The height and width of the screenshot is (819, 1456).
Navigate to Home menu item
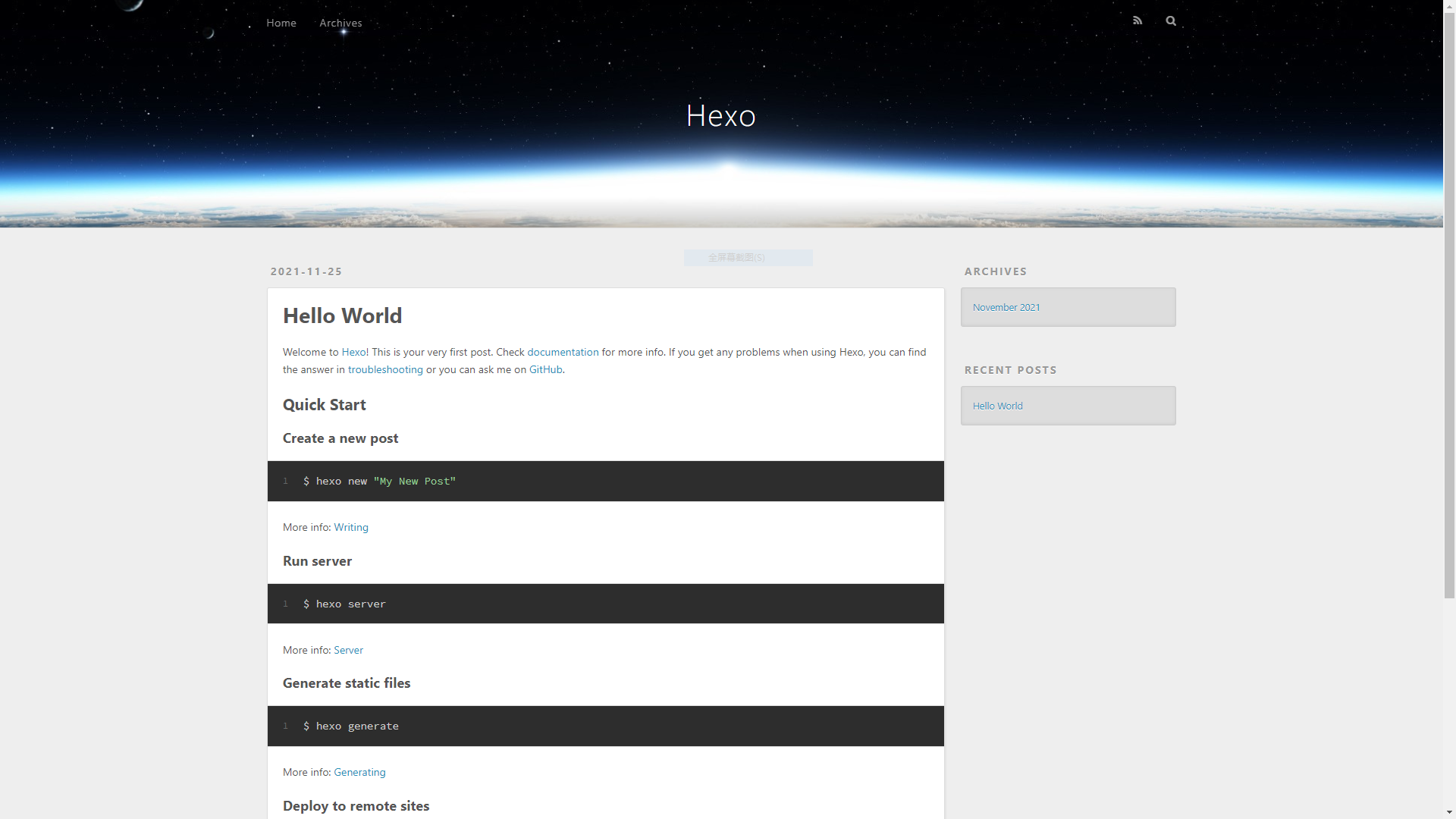tap(281, 22)
